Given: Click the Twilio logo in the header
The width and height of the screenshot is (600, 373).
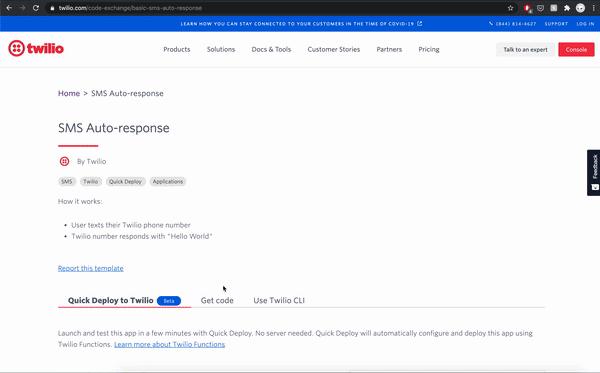Looking at the screenshot, I should pos(36,49).
